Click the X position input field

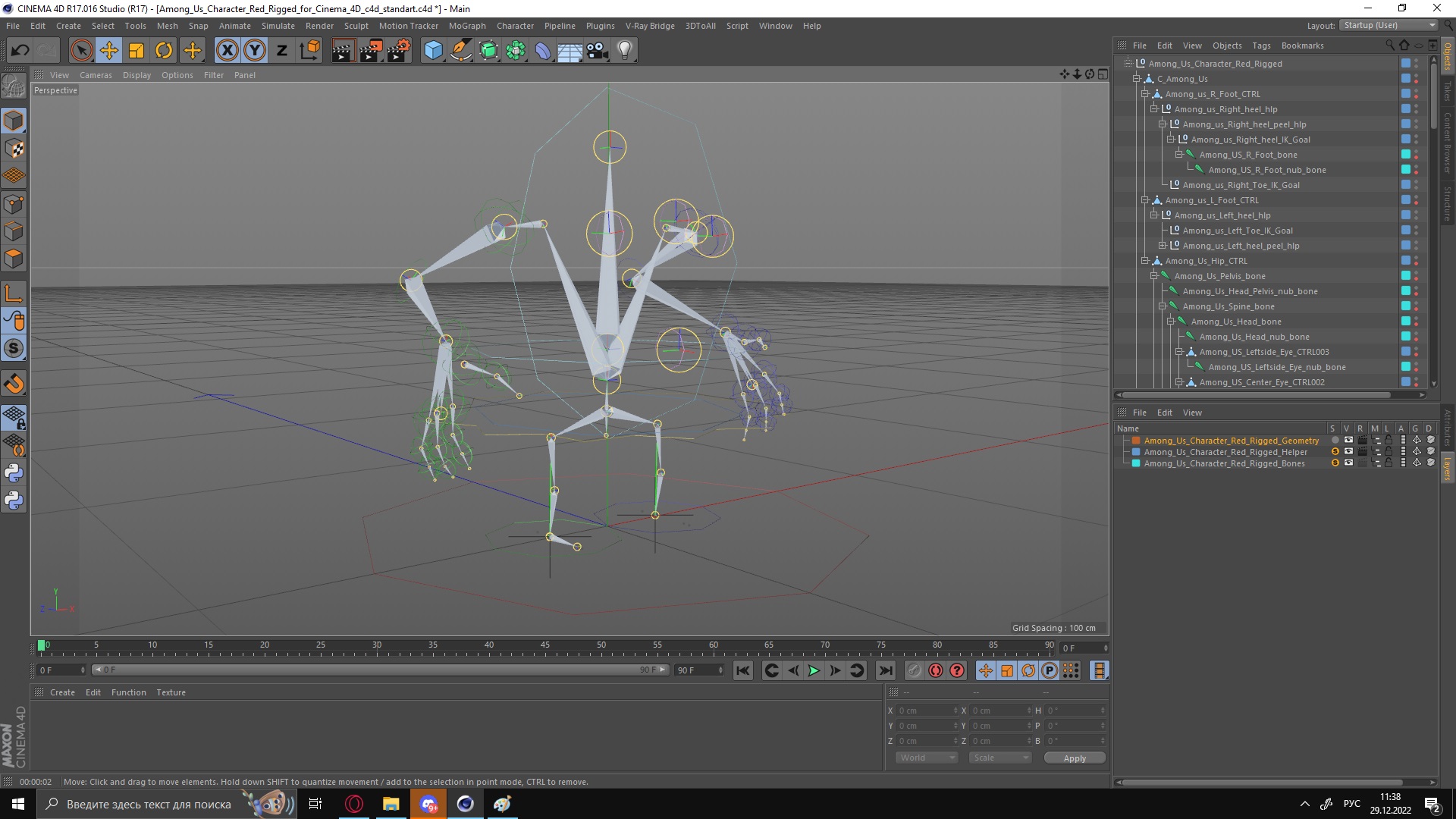(927, 711)
